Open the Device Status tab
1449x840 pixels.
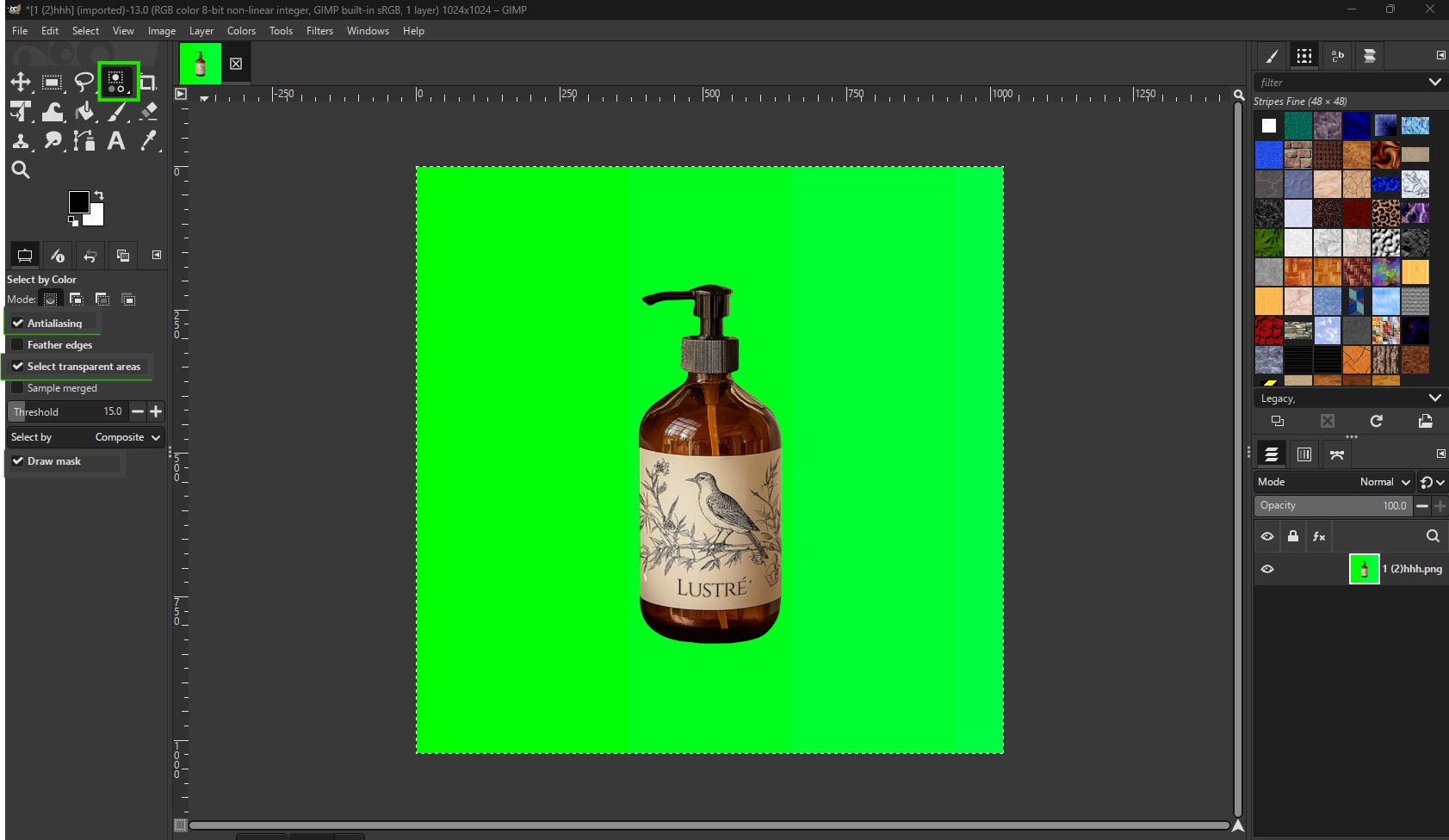[58, 256]
